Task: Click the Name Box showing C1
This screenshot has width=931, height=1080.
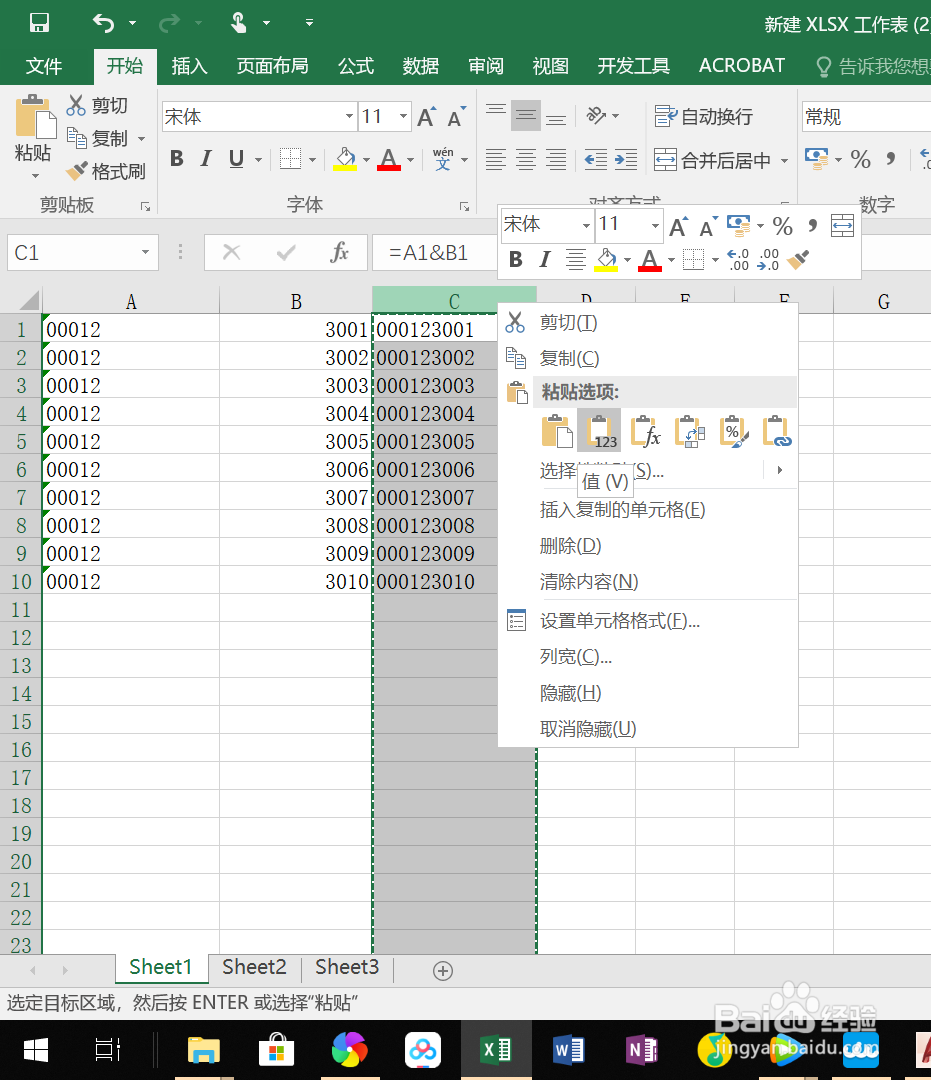Action: [x=70, y=252]
